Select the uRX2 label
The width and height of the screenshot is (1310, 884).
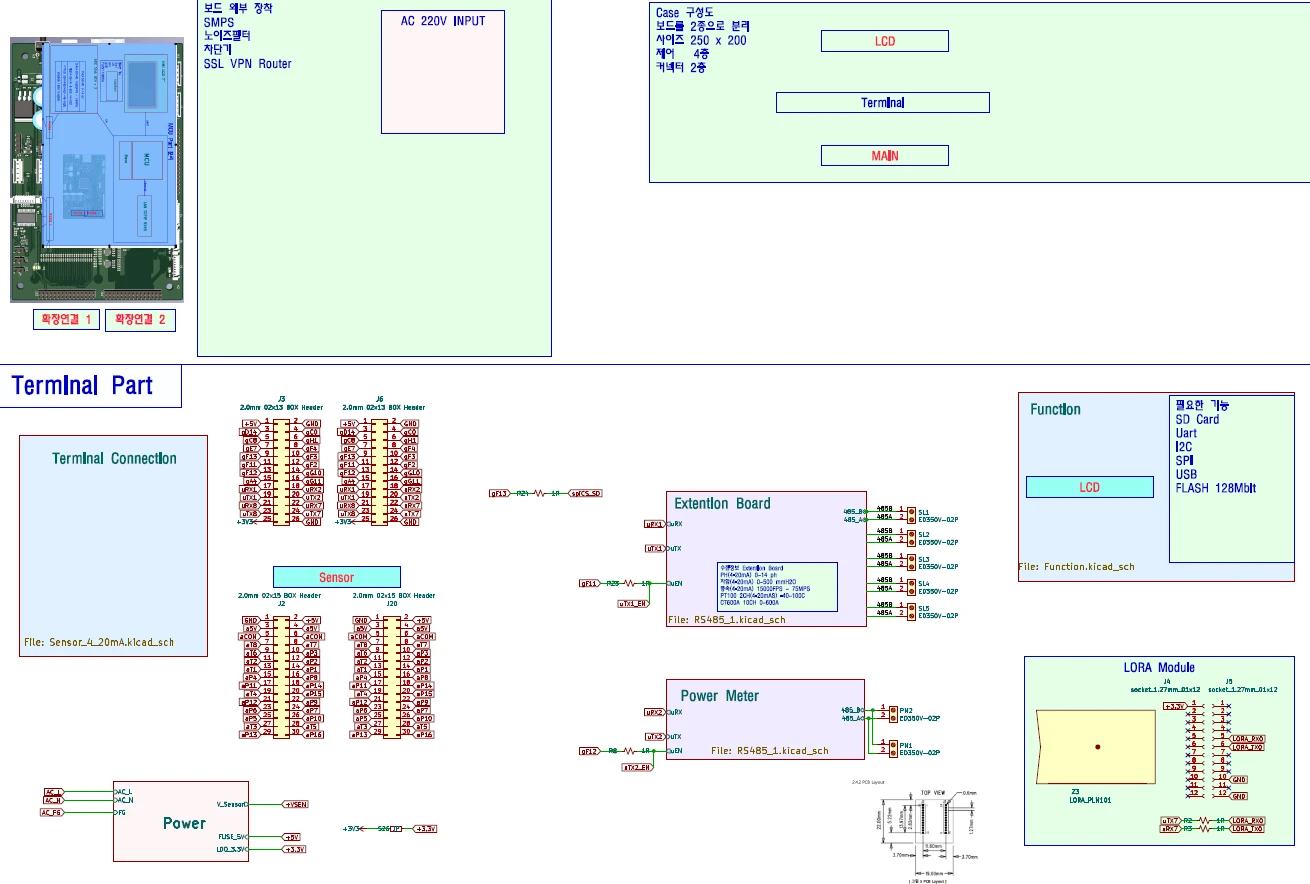click(654, 712)
